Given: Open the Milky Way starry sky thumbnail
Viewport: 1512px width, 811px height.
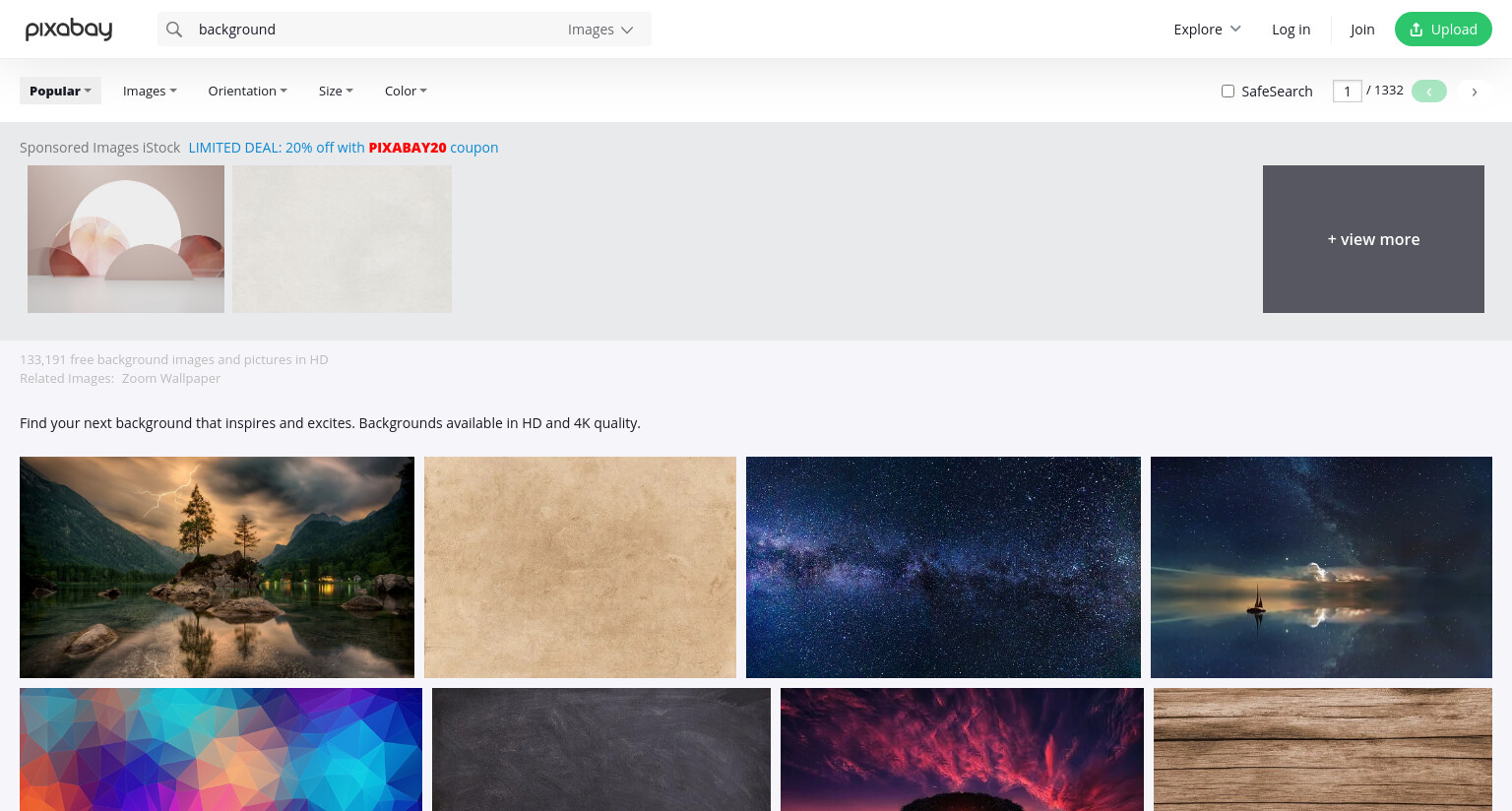Looking at the screenshot, I should point(943,567).
